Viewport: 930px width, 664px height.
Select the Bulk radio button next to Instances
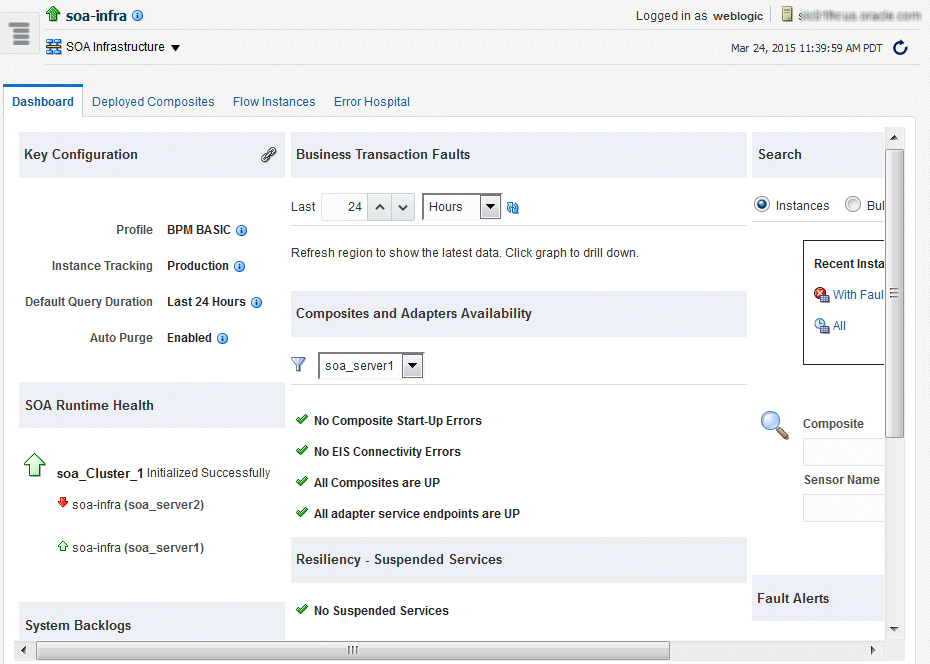853,205
